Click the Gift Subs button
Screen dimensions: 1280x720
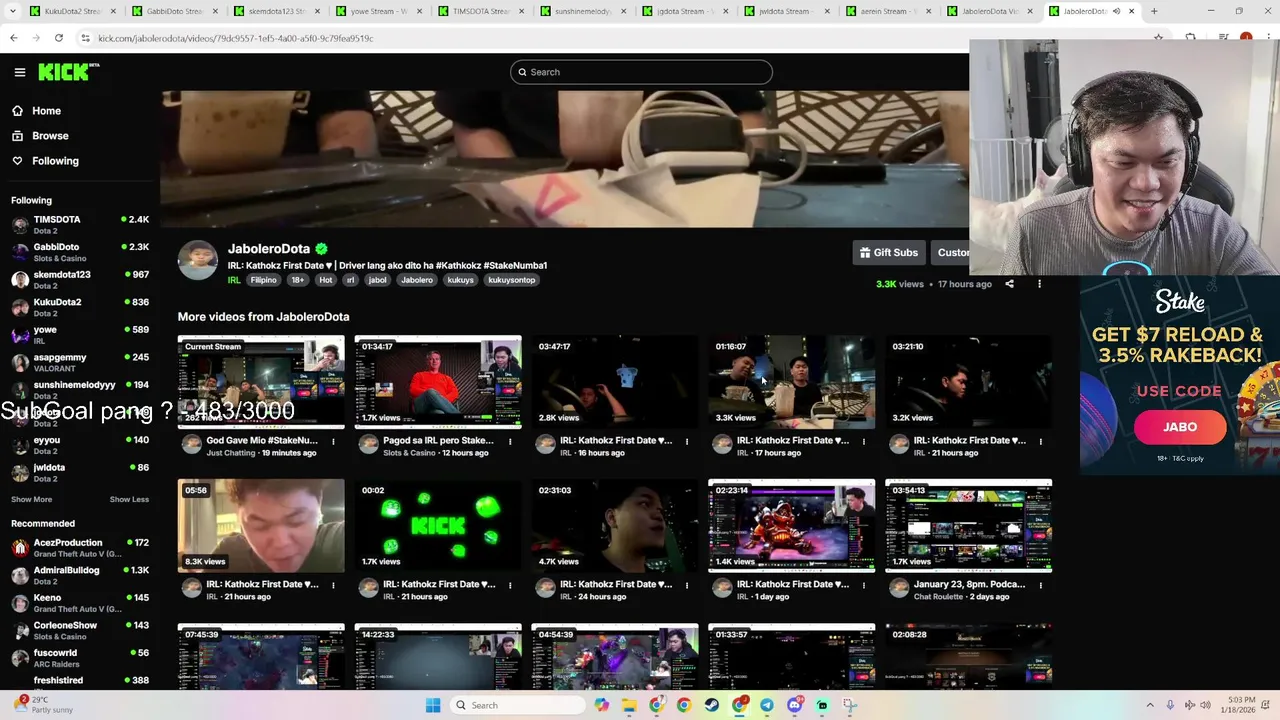(x=889, y=253)
